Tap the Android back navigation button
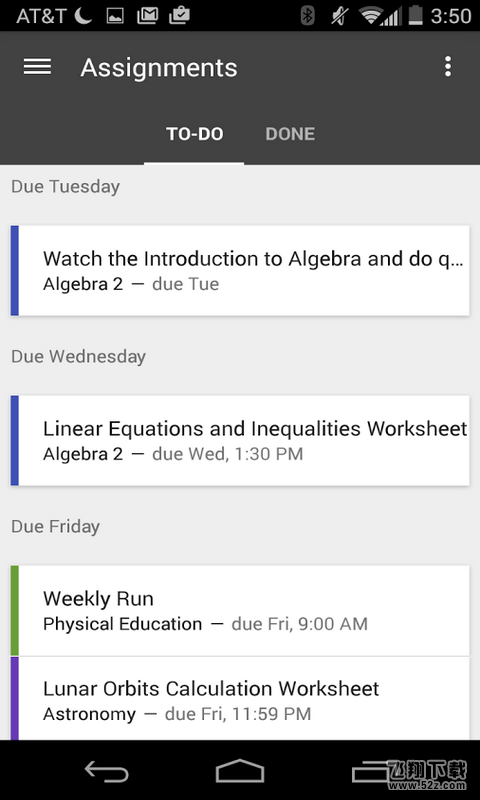The height and width of the screenshot is (800, 480). 107,770
